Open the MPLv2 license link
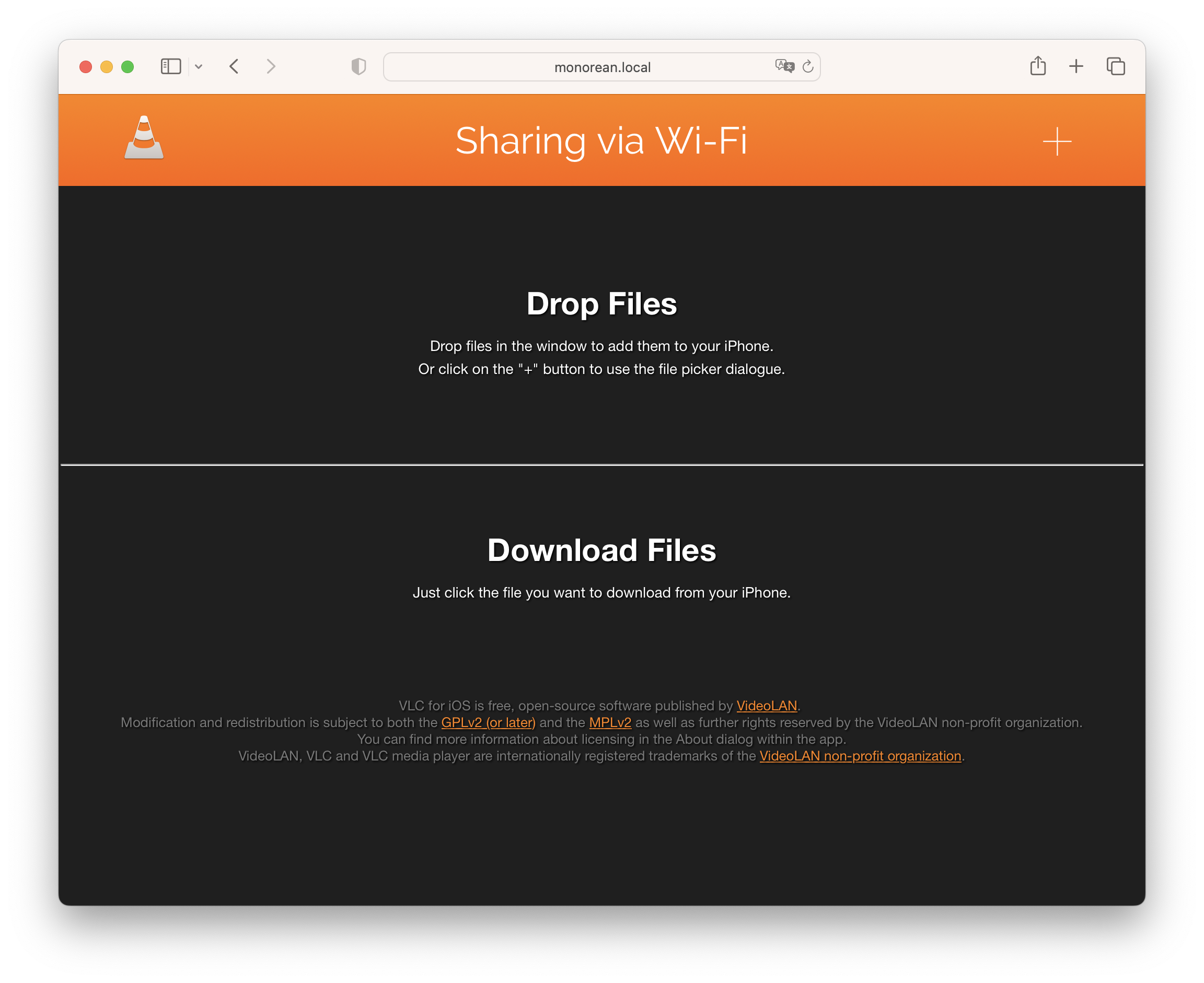The image size is (1204, 983). (x=610, y=722)
